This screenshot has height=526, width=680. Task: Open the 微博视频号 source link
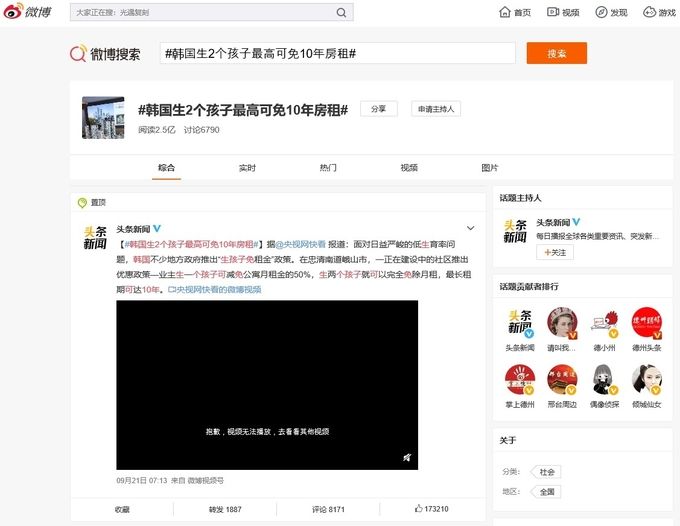click(206, 480)
